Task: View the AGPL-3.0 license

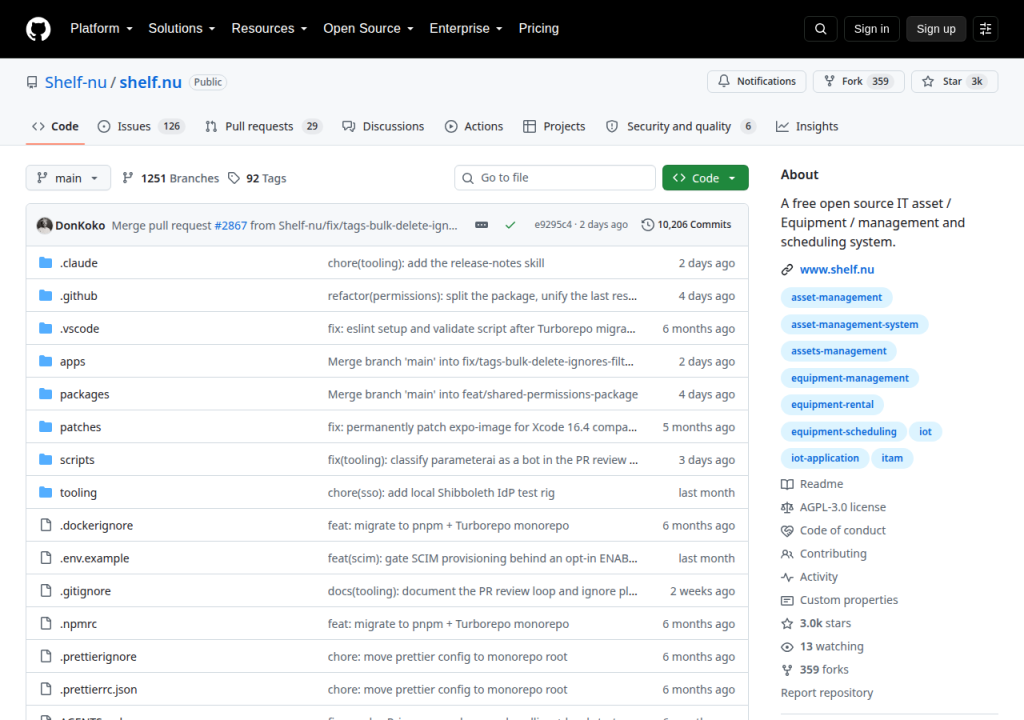Action: tap(833, 507)
